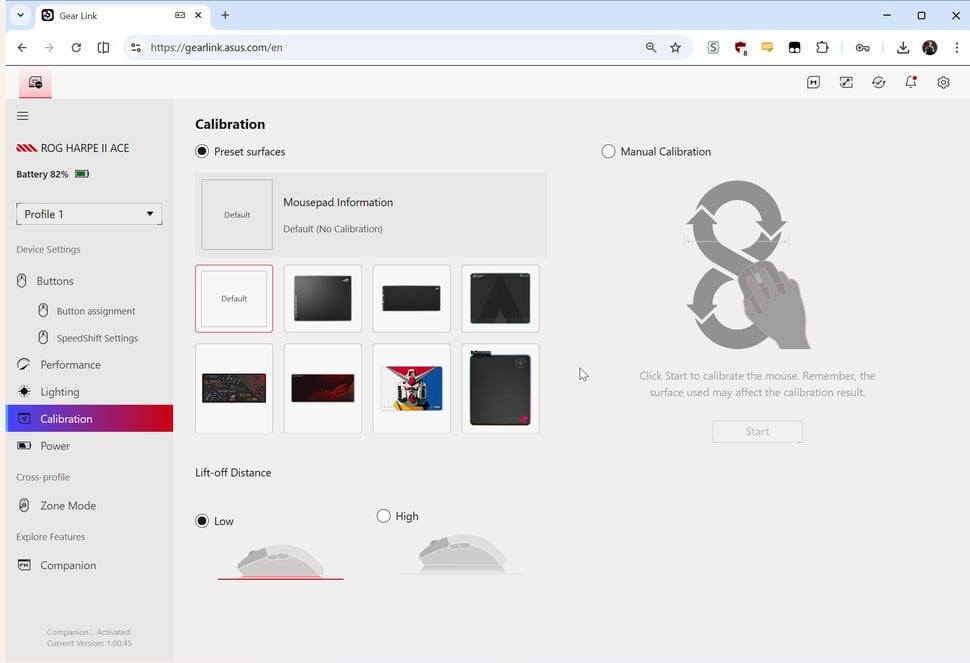Click the Lighting sun icon
Viewport: 970px width, 663px height.
coord(24,391)
